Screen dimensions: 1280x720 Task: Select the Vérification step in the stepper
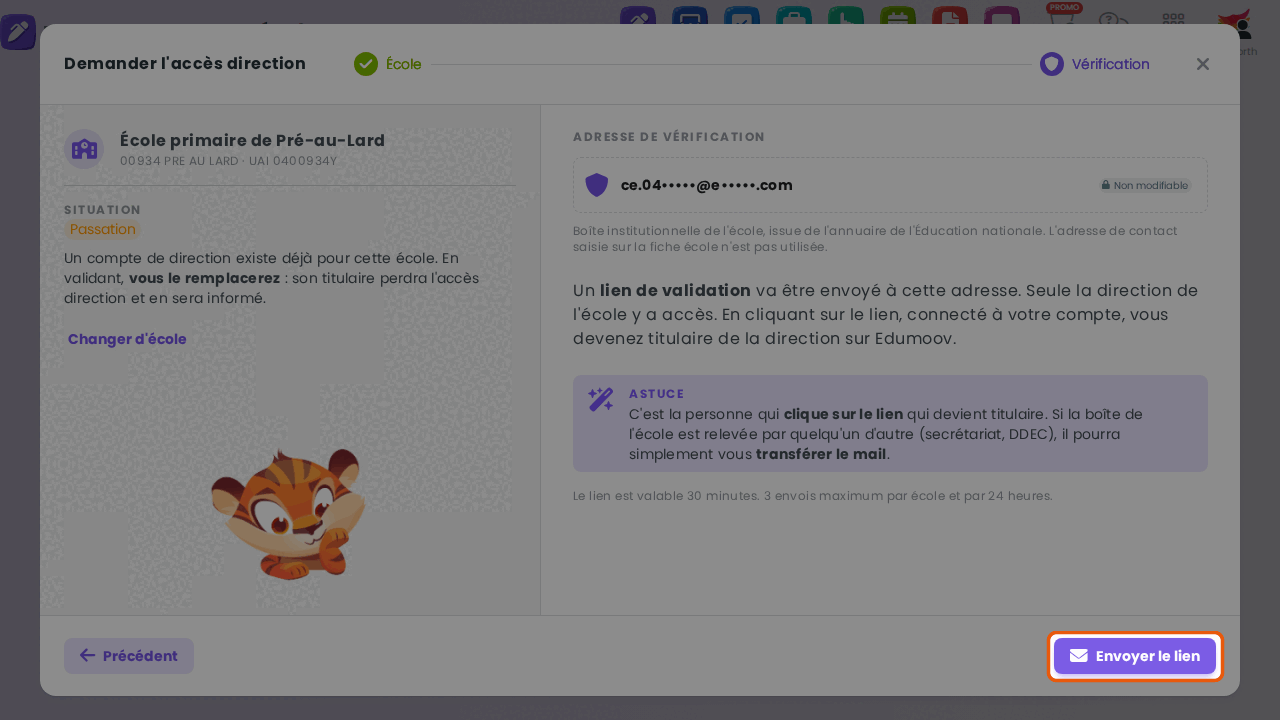pyautogui.click(x=1095, y=64)
